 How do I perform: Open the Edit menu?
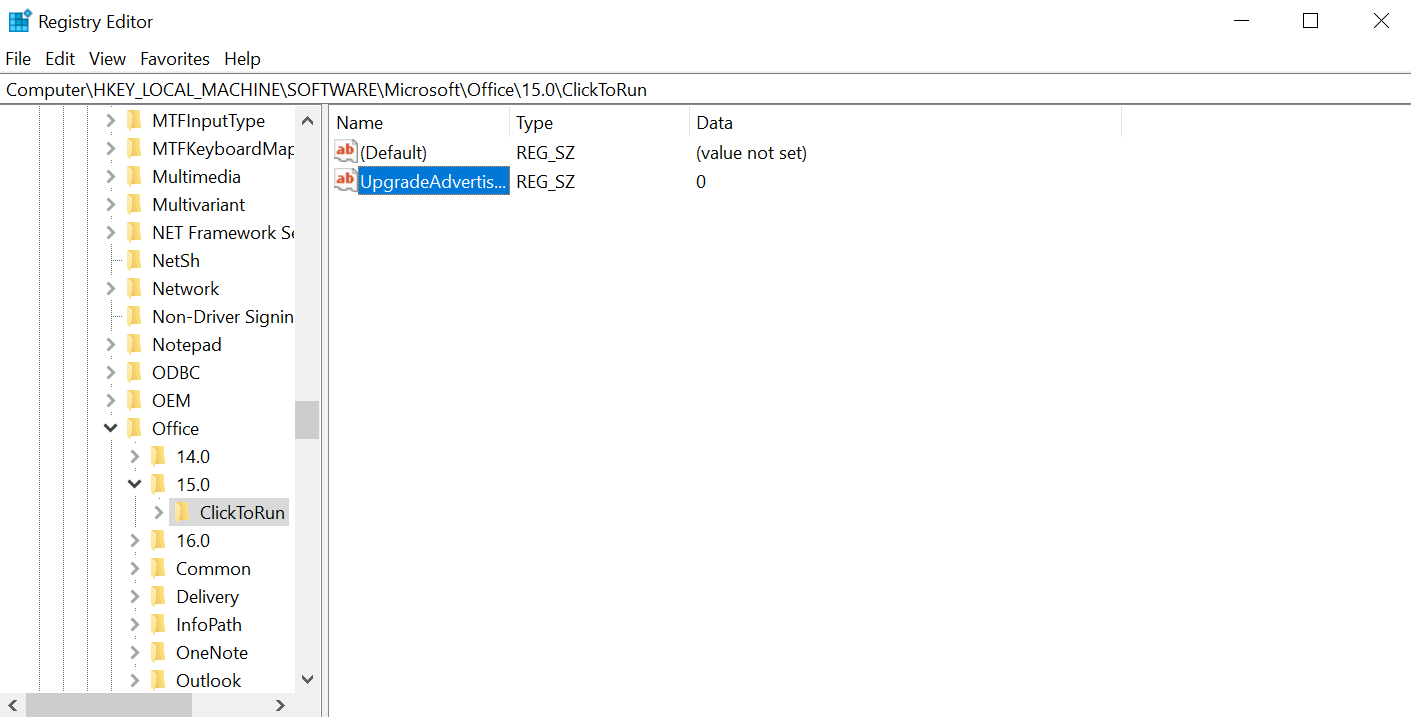[60, 59]
